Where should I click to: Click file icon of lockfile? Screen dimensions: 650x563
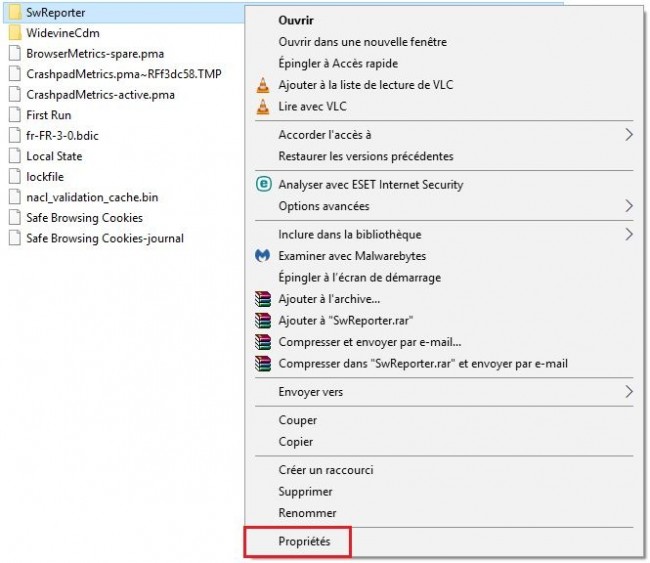point(15,177)
